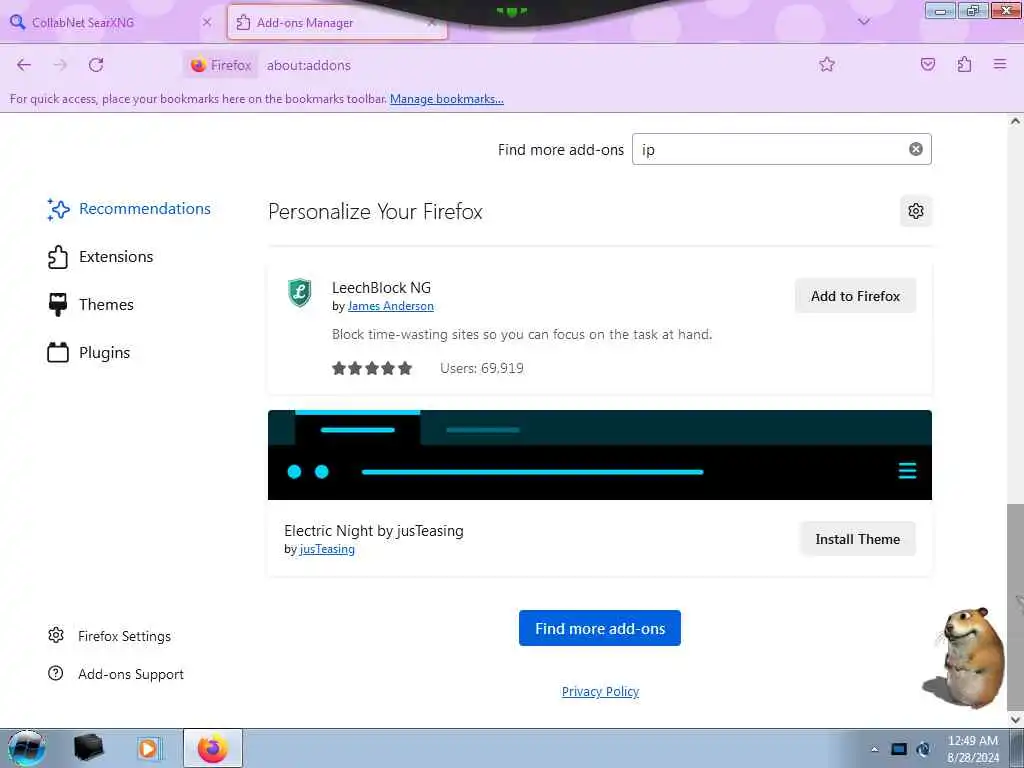Viewport: 1024px width, 768px height.
Task: Open the Windows Start orb
Action: point(27,748)
